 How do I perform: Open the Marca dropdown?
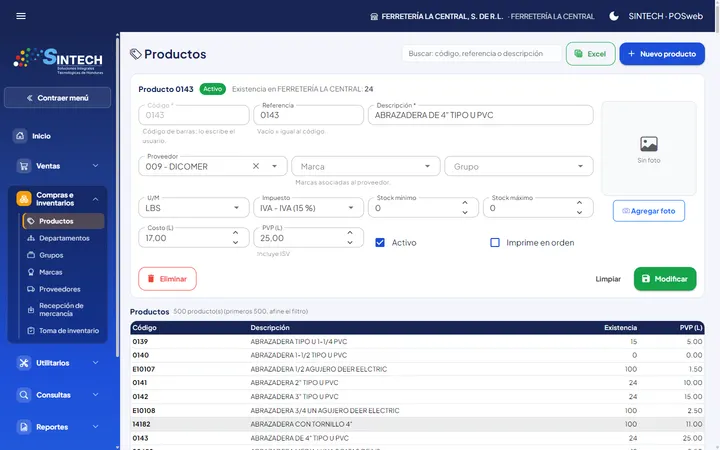click(x=366, y=166)
